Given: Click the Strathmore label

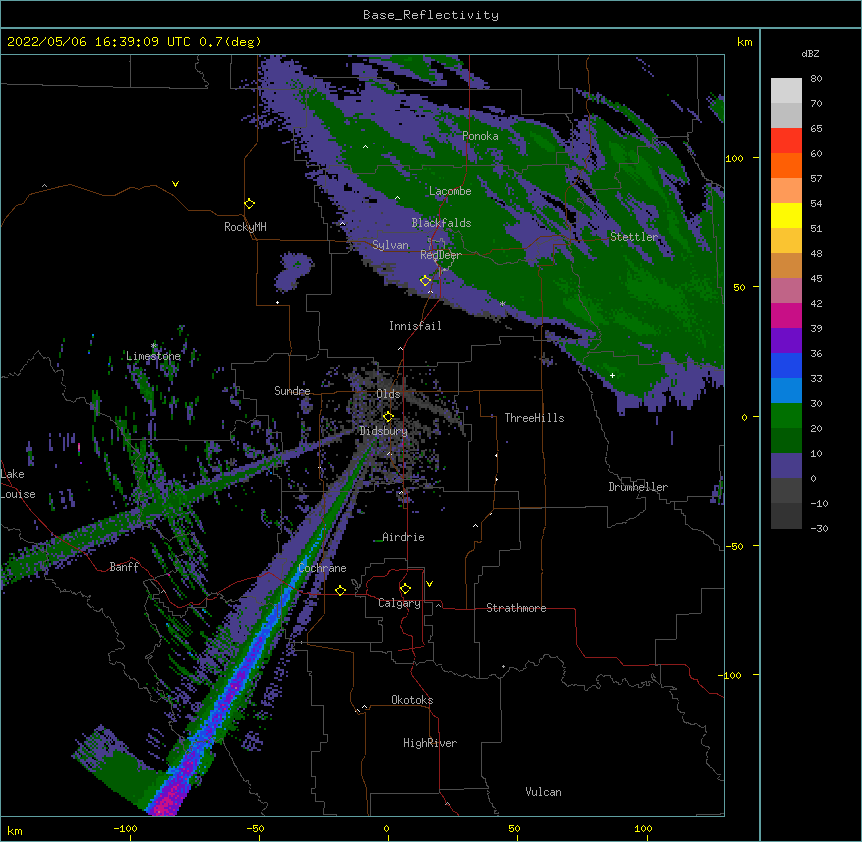Looking at the screenshot, I should 516,608.
